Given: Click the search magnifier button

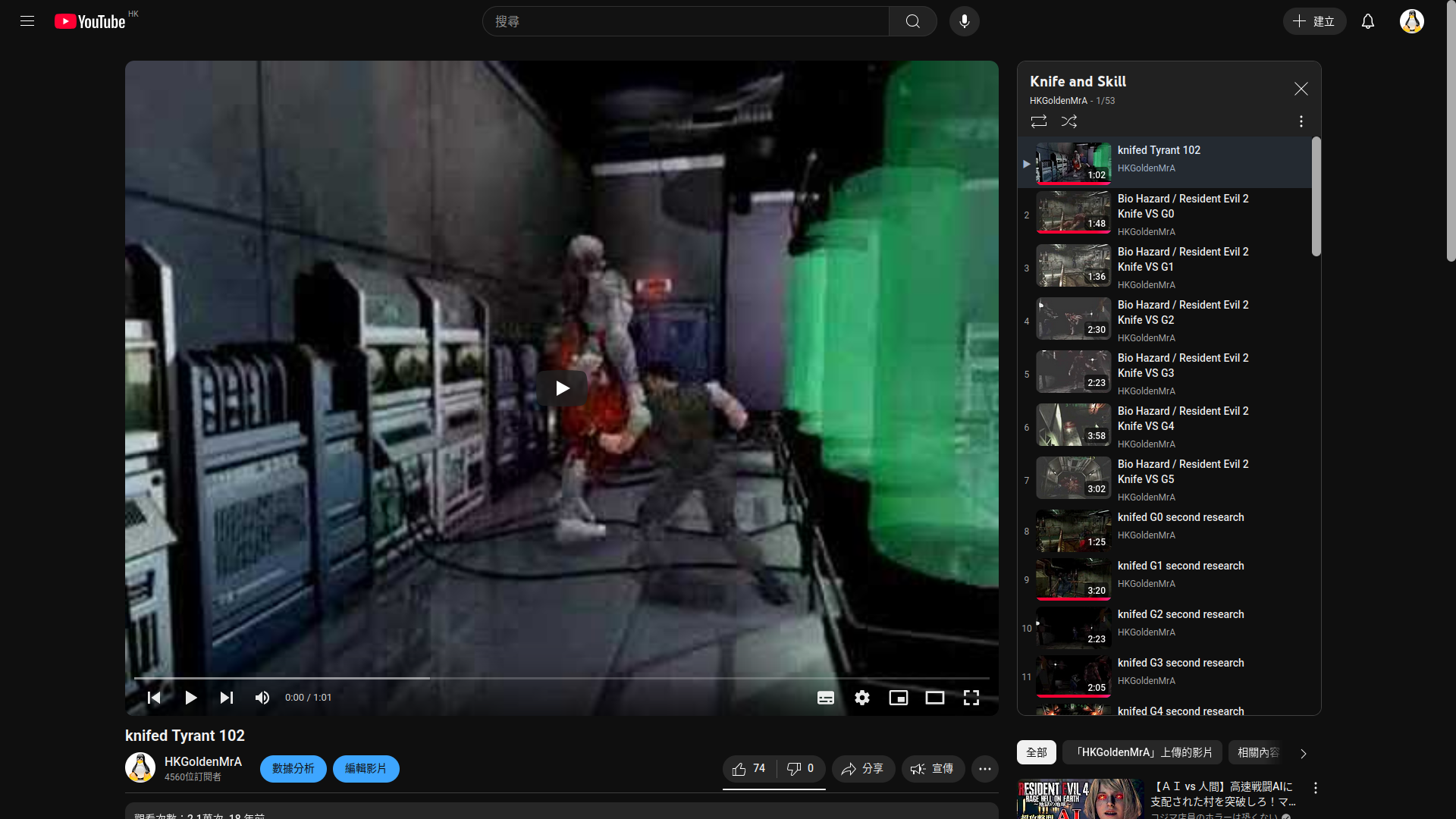Looking at the screenshot, I should point(913,21).
